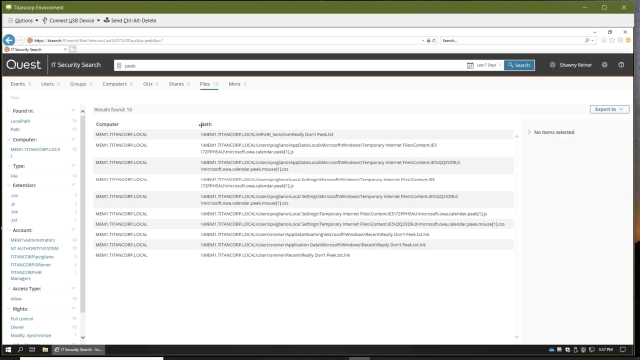Open settings gear in Quest header
The width and height of the screenshot is (640, 360).
604,65
